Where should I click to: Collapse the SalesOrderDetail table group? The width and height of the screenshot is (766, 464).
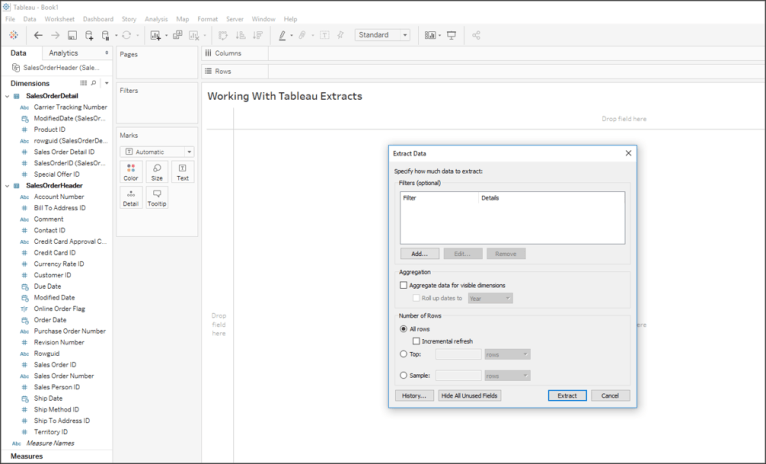6,95
